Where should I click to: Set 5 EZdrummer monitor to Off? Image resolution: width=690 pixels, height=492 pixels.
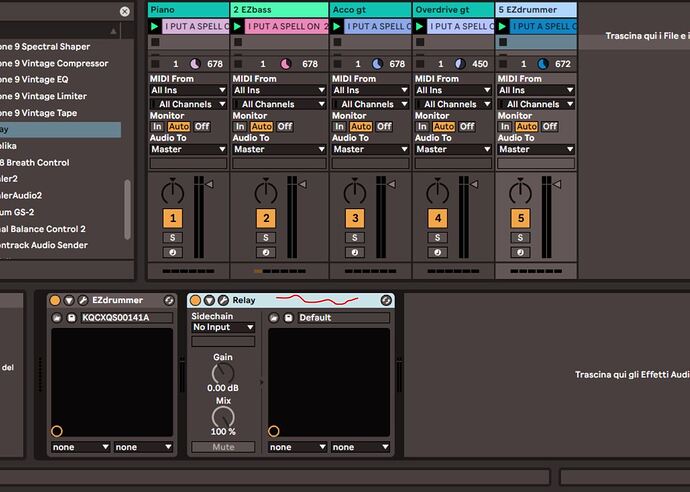click(x=550, y=127)
